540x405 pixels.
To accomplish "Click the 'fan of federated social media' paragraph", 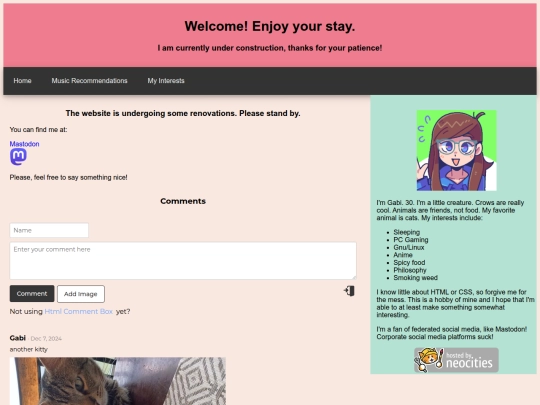I will click(x=452, y=333).
